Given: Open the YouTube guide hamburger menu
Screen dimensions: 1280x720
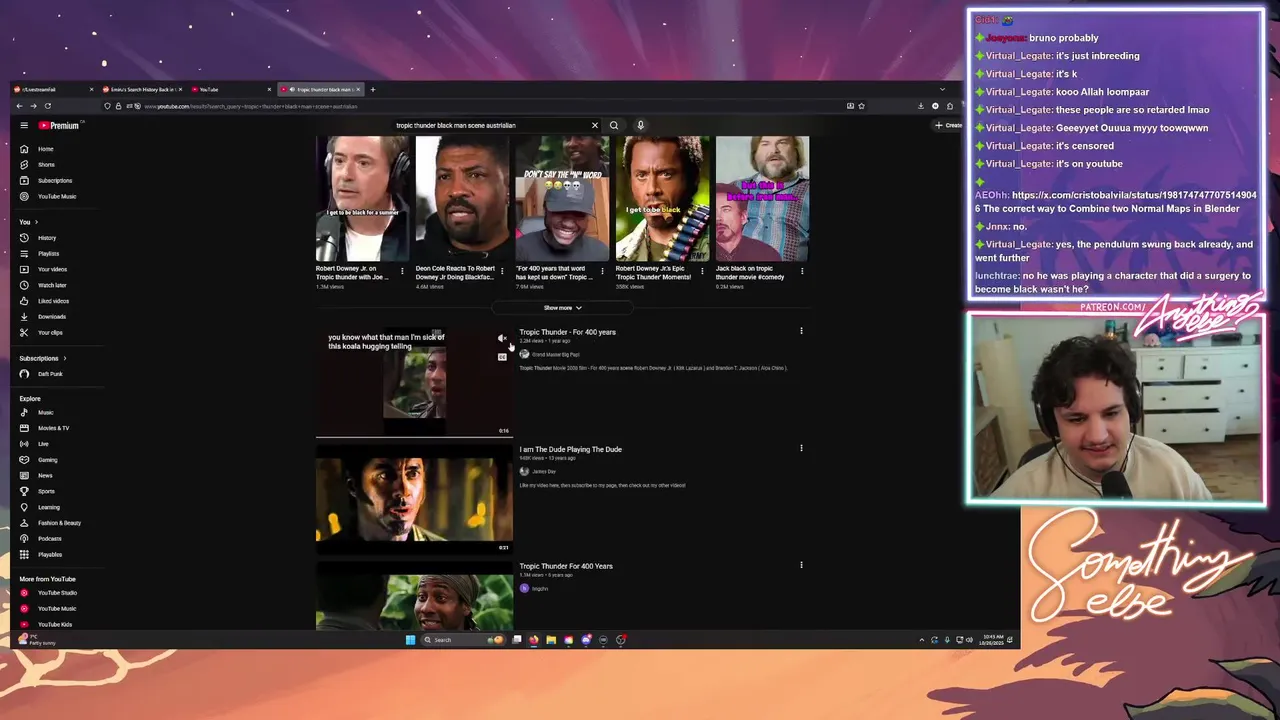Looking at the screenshot, I should (x=24, y=126).
